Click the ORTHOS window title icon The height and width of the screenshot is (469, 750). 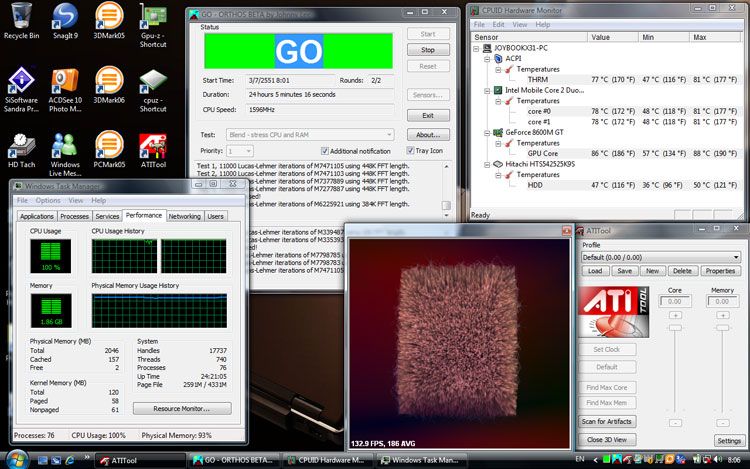point(194,14)
